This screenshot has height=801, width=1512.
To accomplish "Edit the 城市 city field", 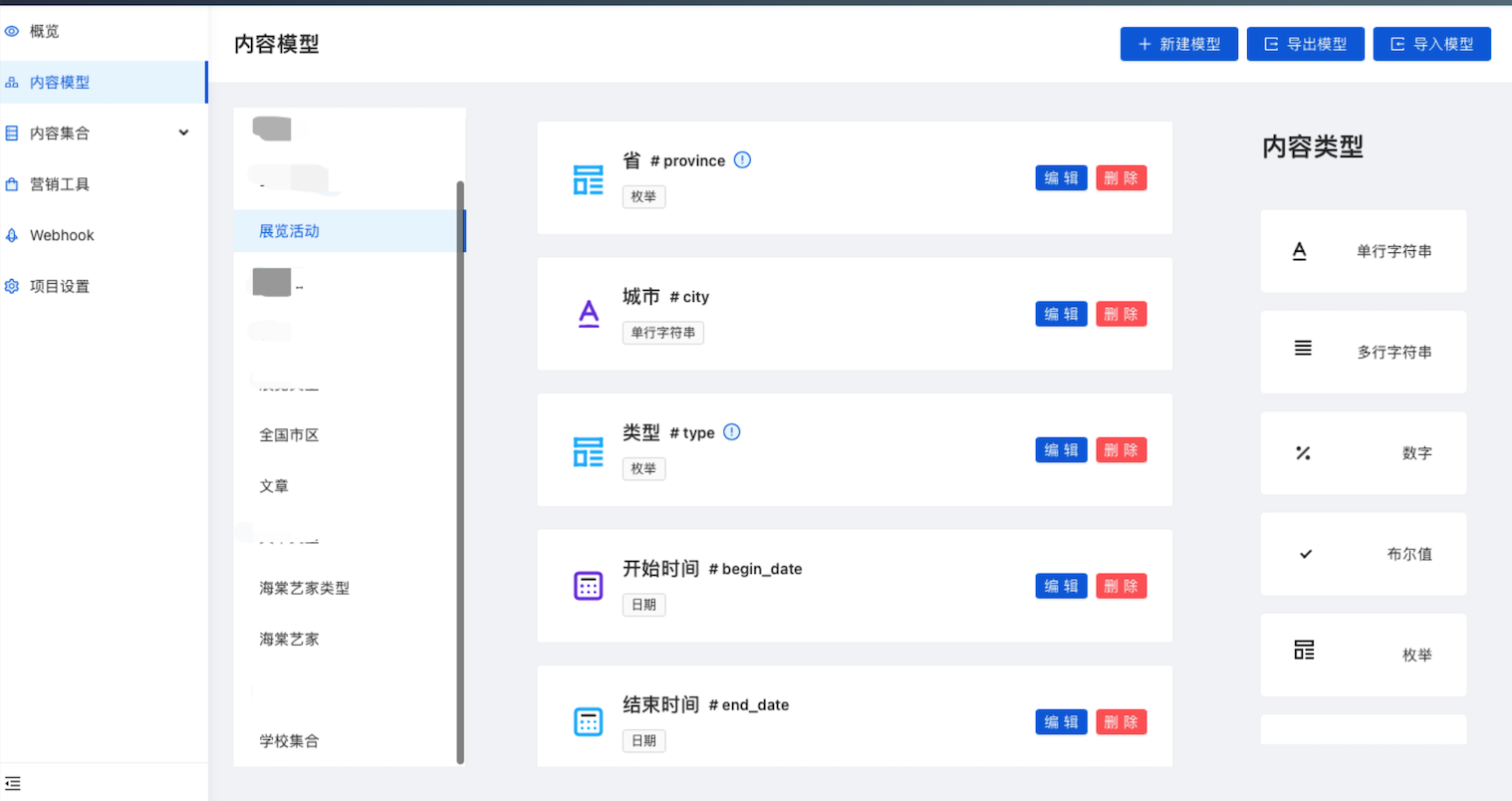I will click(1061, 314).
